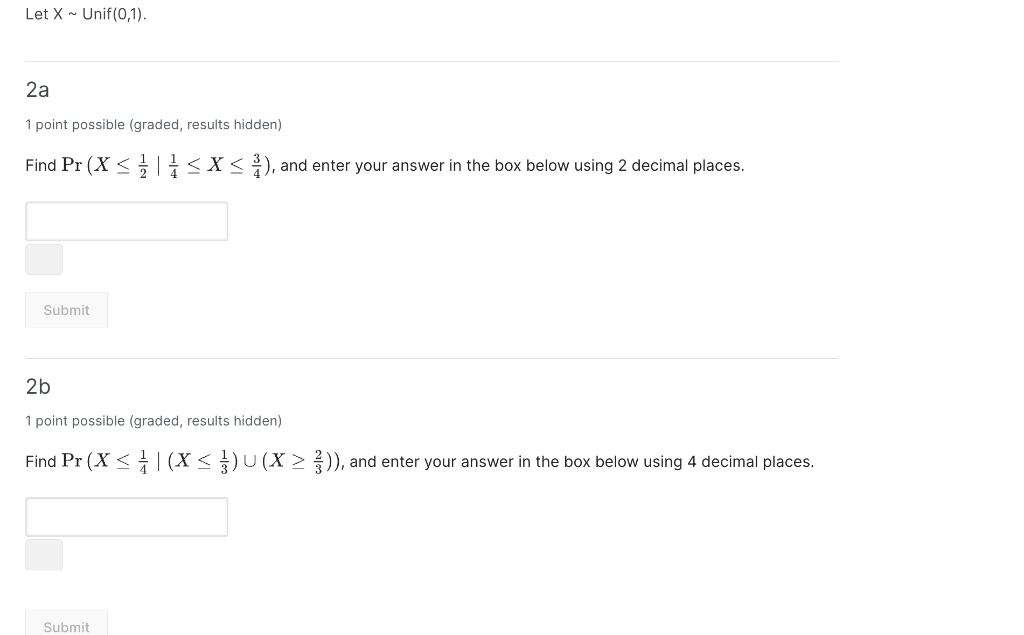Viewport: 1024px width, 635px height.
Task: Click the '1 point possible' text under 2a
Action: [x=153, y=124]
